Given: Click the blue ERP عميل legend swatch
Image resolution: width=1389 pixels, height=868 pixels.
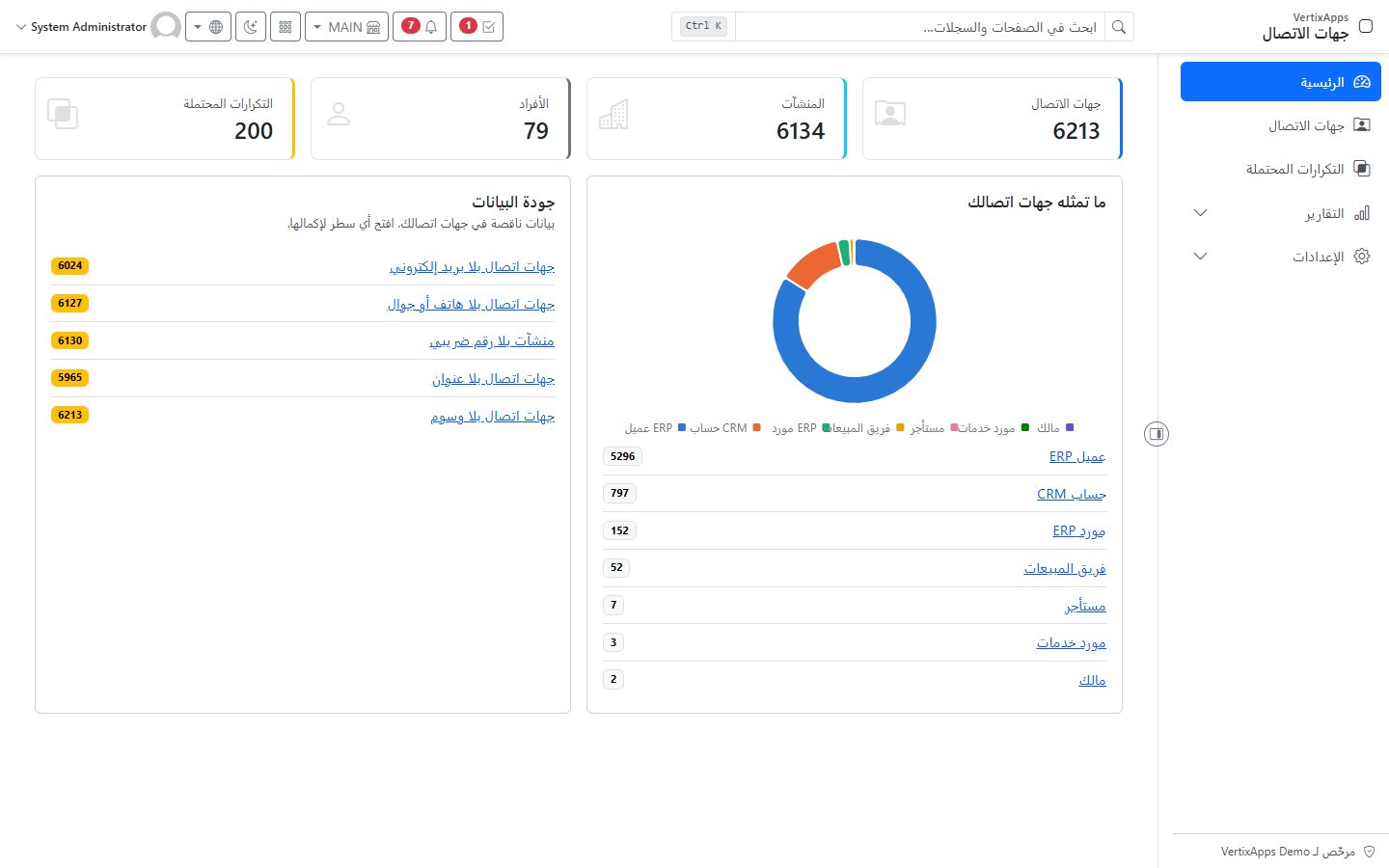Looking at the screenshot, I should [682, 427].
